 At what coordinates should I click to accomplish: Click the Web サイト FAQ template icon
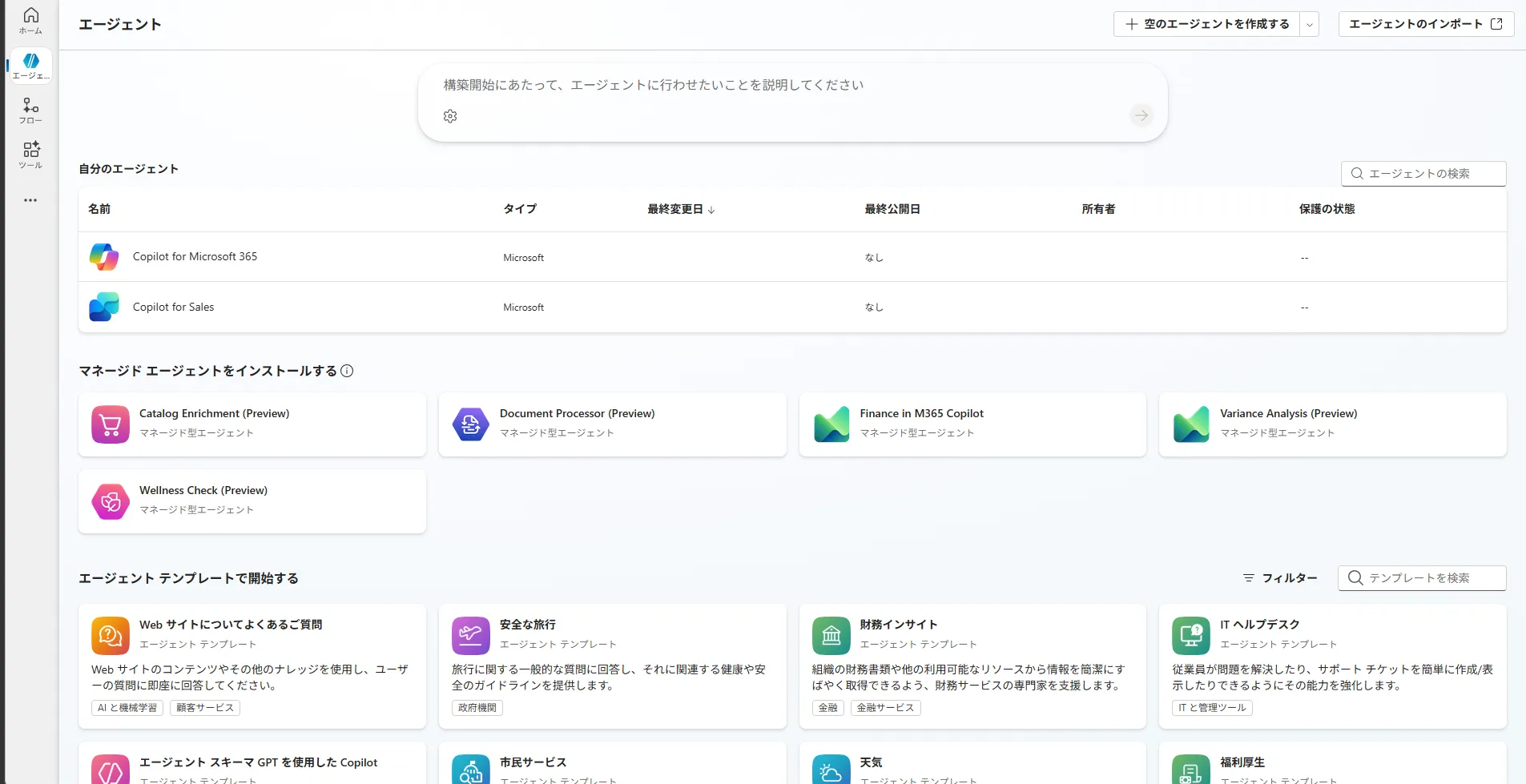coord(111,636)
